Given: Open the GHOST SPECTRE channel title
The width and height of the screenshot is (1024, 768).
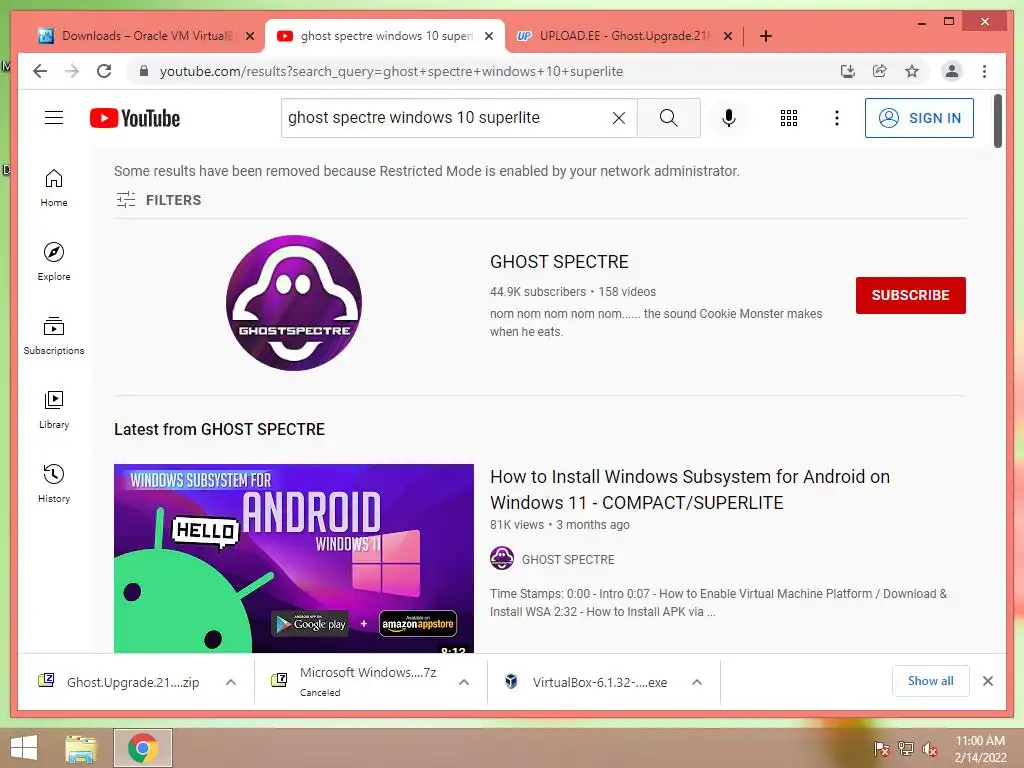Looking at the screenshot, I should (x=559, y=262).
